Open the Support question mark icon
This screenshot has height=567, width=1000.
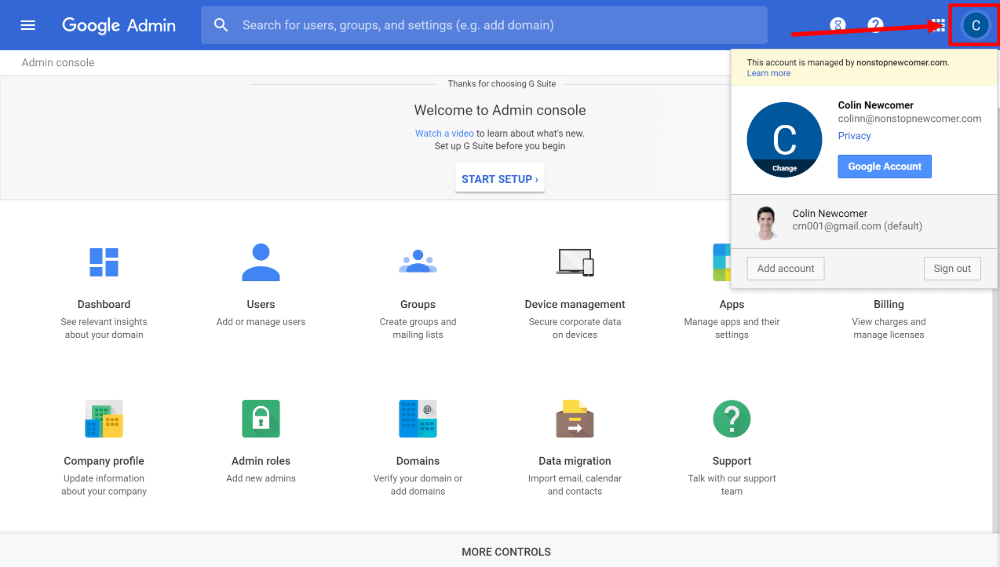[732, 419]
